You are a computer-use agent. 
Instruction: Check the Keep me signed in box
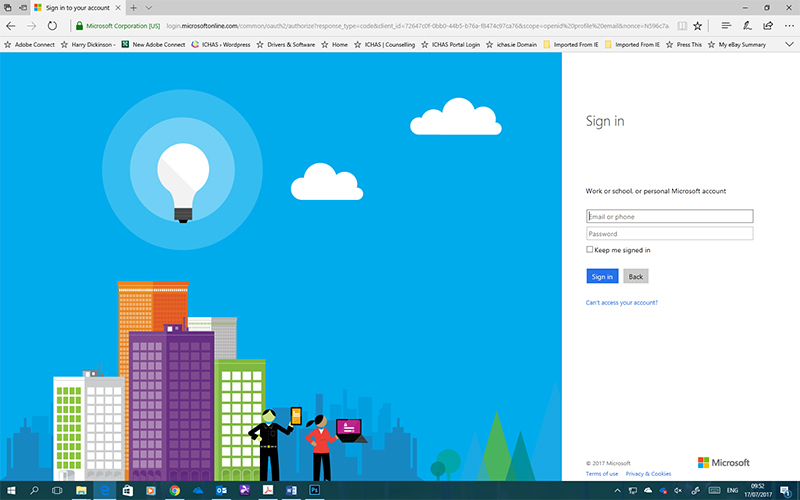[x=590, y=250]
